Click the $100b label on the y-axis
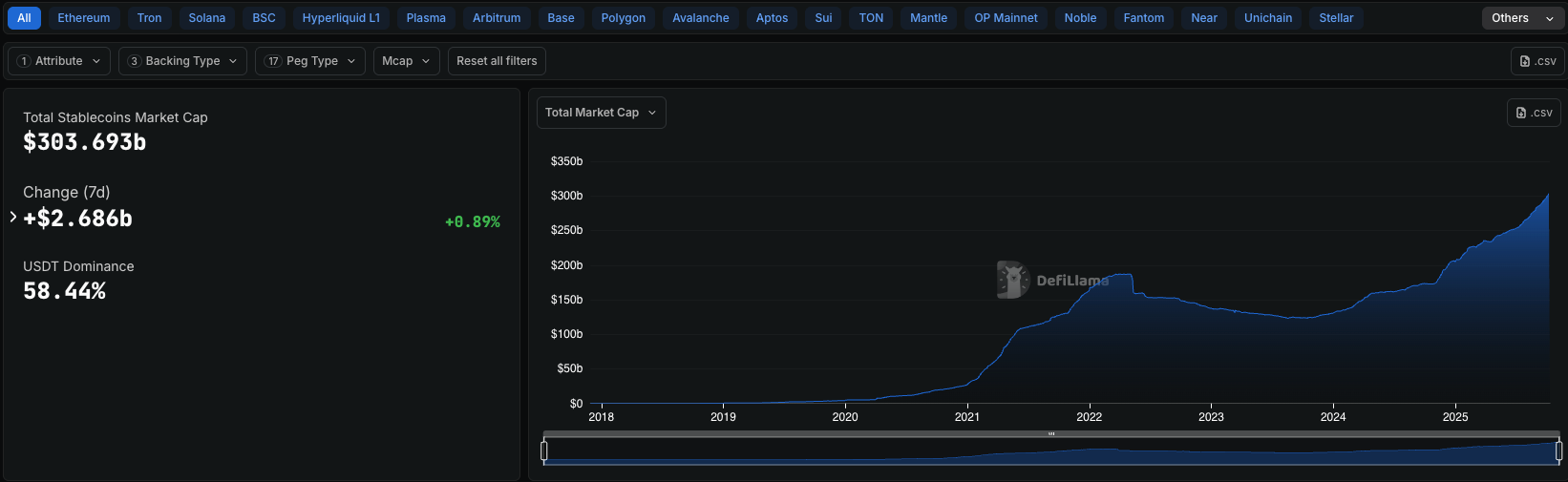The image size is (1568, 482). click(566, 334)
